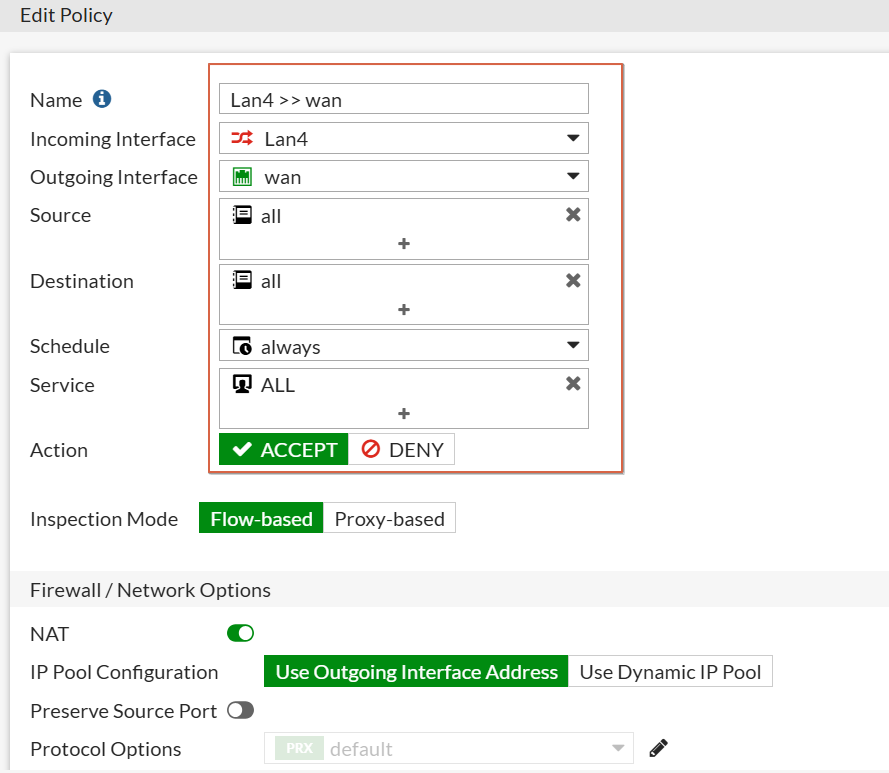Set Action to DENY
The width and height of the screenshot is (889, 773).
pyautogui.click(x=401, y=449)
